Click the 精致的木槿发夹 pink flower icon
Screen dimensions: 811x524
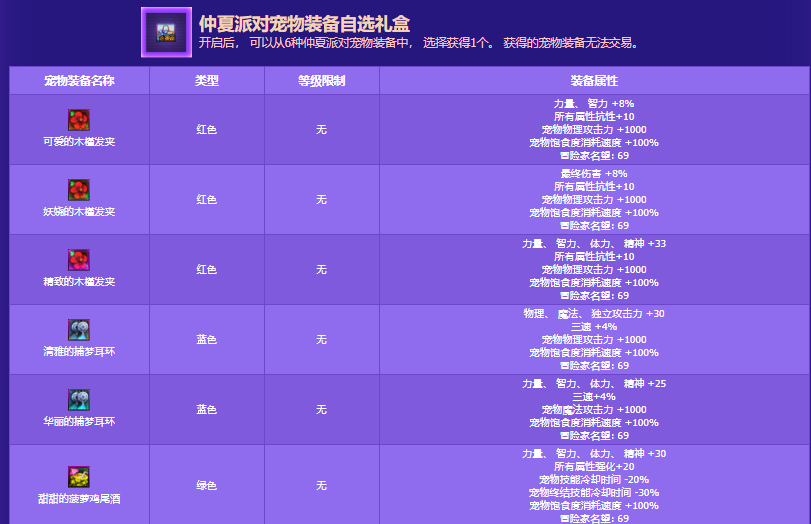pyautogui.click(x=79, y=260)
